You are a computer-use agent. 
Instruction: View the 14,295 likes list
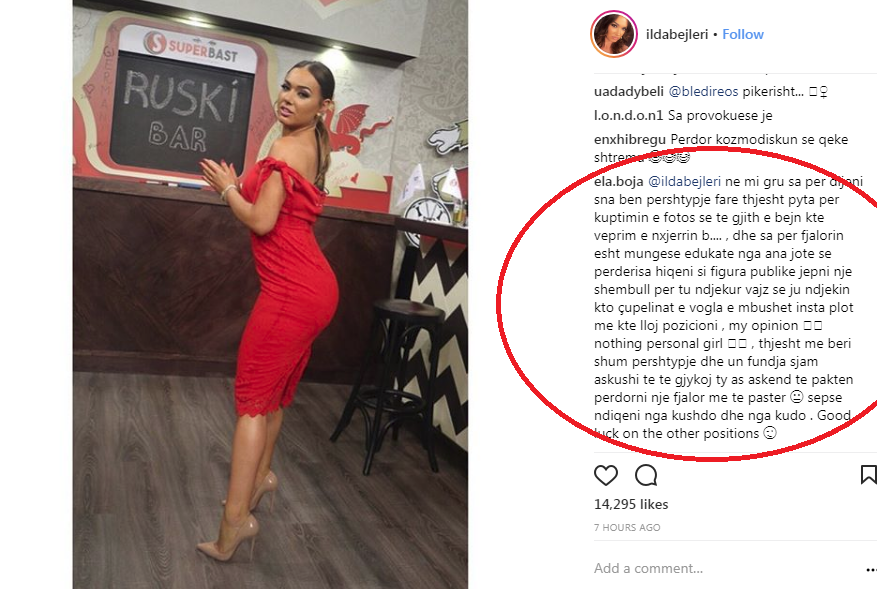631,504
